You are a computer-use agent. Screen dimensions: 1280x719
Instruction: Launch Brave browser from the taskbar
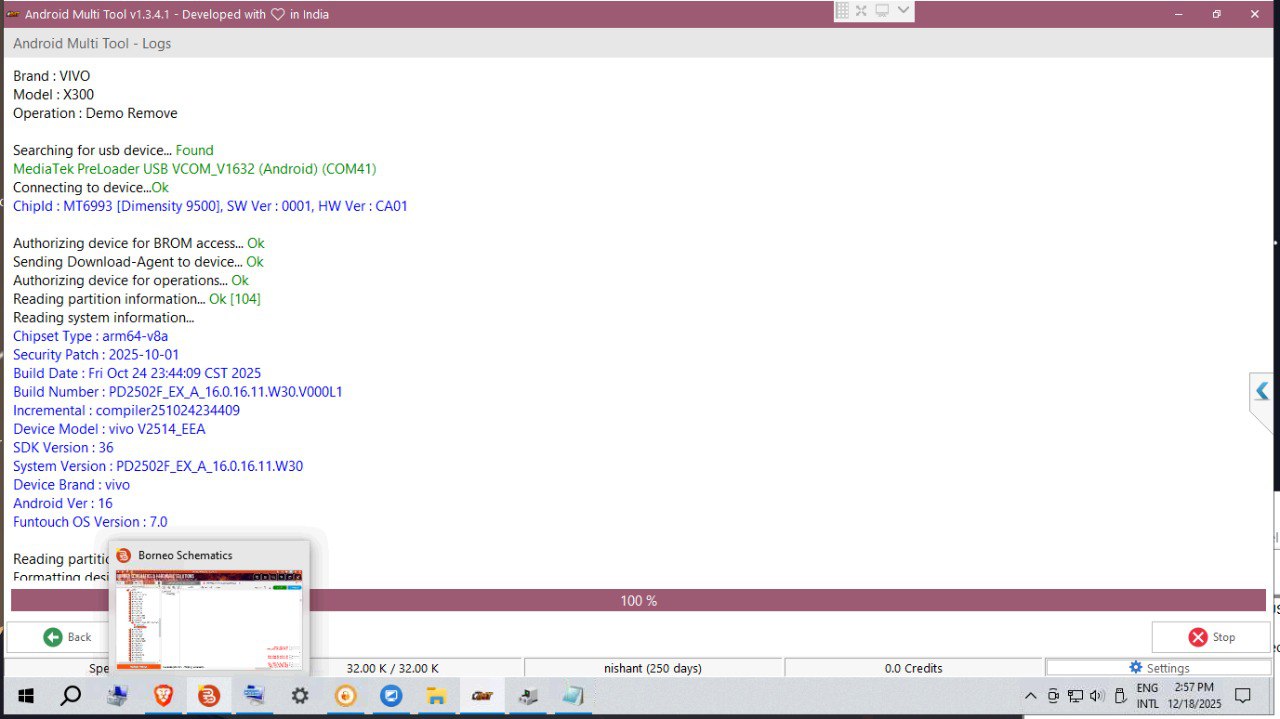click(163, 695)
